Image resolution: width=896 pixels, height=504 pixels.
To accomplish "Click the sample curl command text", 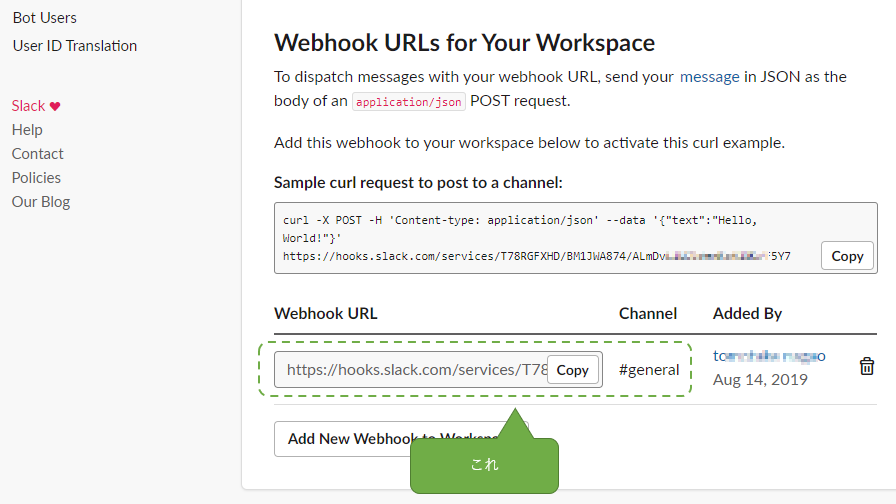I will click(x=537, y=238).
